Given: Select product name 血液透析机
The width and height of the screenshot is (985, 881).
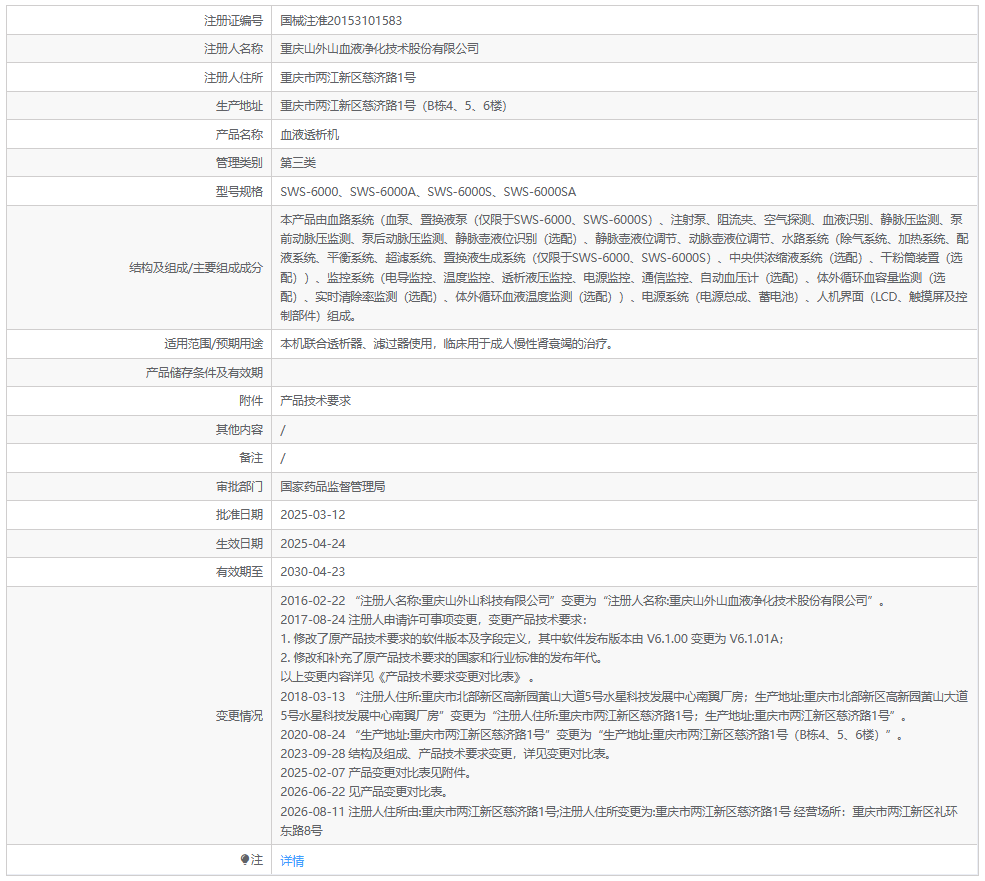Looking at the screenshot, I should (x=310, y=134).
